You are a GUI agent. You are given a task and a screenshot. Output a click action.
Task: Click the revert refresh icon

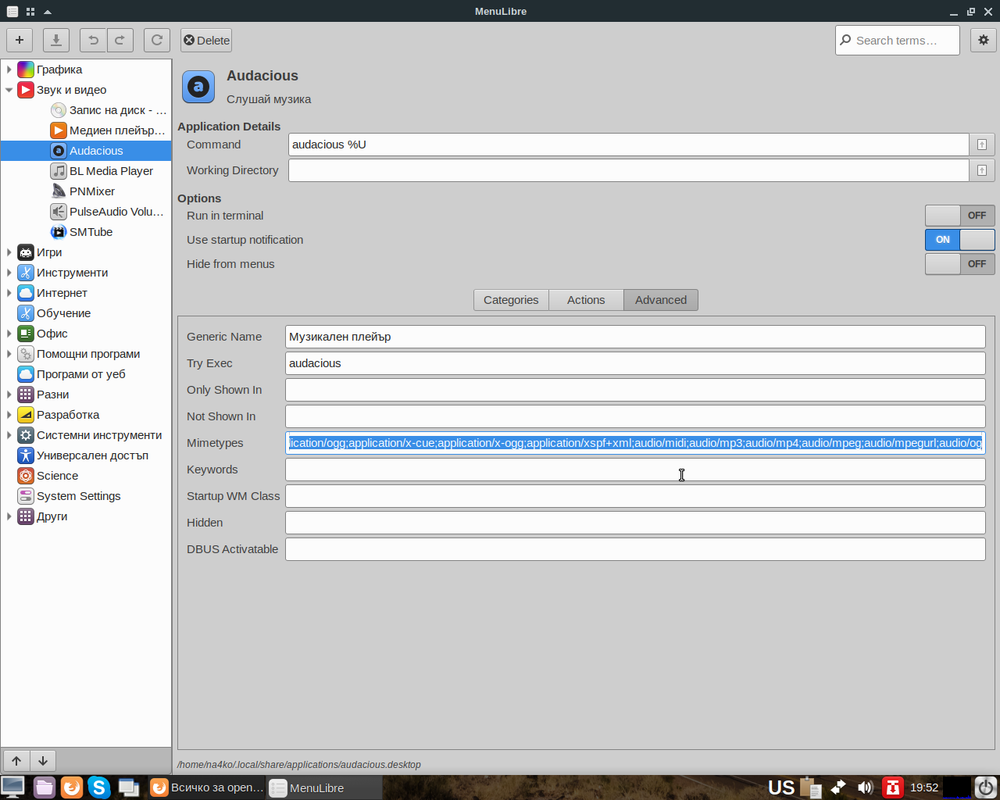[157, 40]
